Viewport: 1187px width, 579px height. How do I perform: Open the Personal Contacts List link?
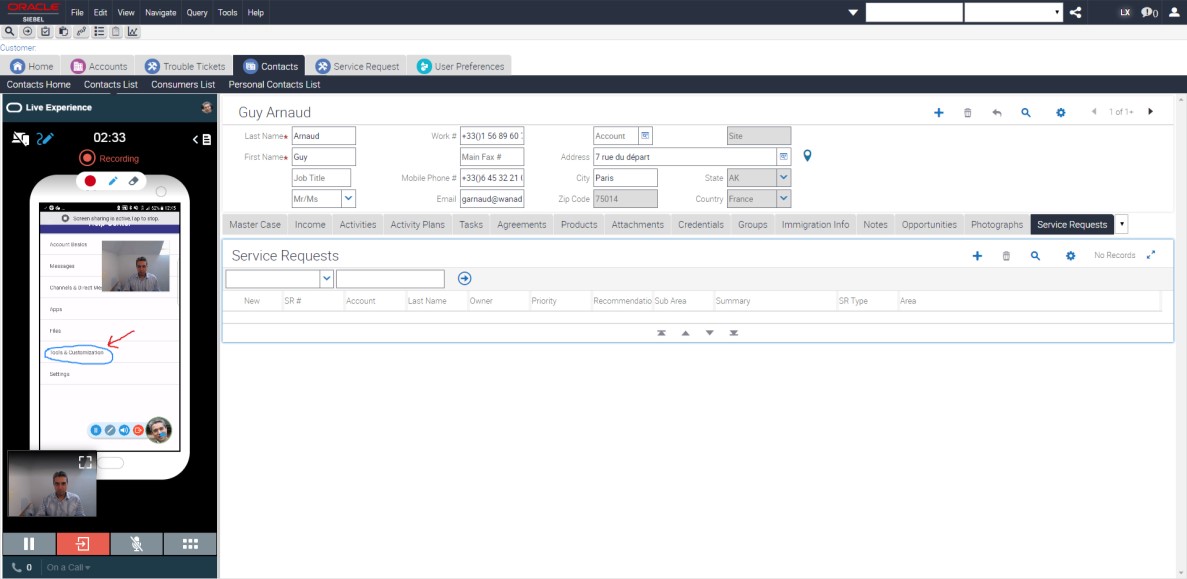point(274,85)
